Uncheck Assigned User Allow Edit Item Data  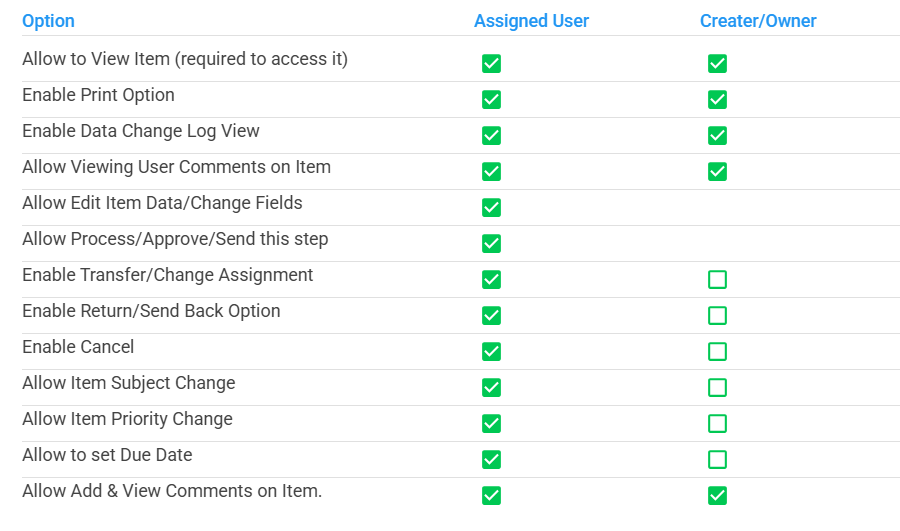pyautogui.click(x=491, y=208)
